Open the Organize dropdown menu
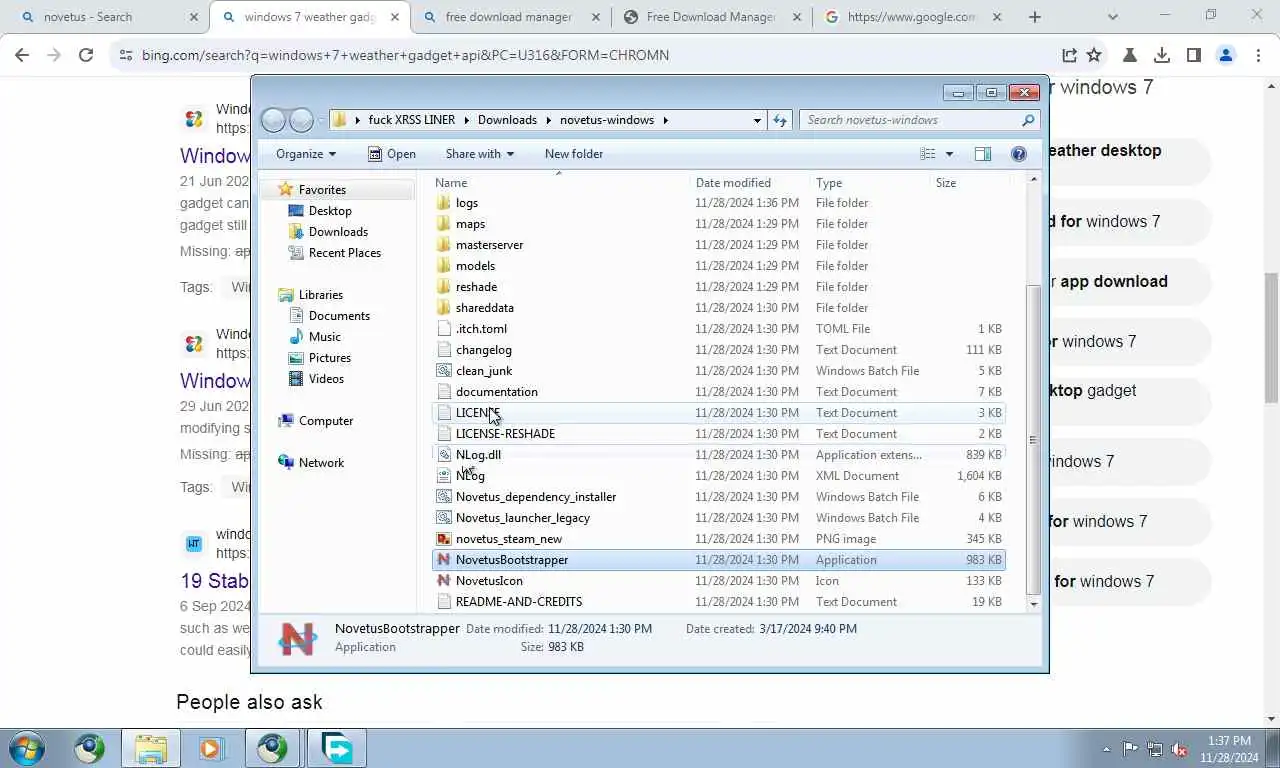Screen dimensions: 1280x768 pos(306,154)
